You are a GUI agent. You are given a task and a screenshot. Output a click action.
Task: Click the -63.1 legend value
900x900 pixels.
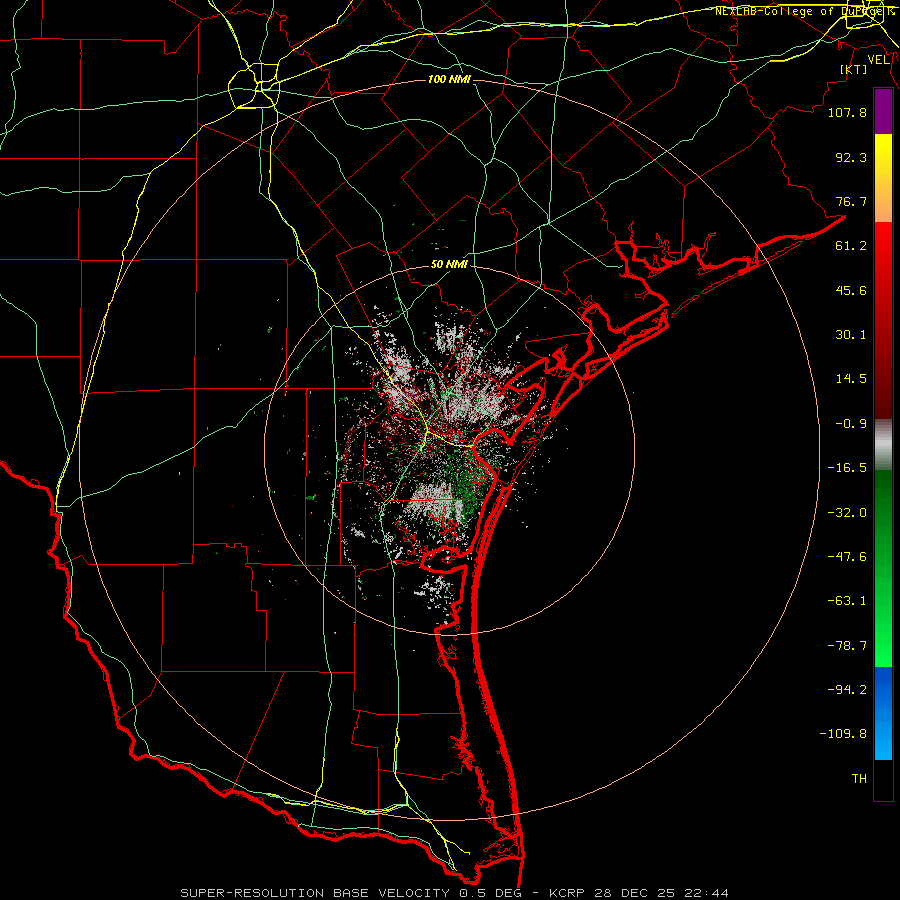(x=847, y=601)
